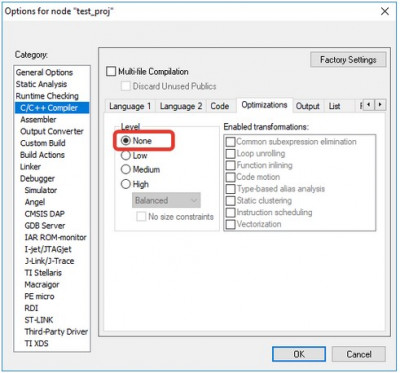Enable Multi-file Compilation checkbox
This screenshot has width=400, height=373.
[111, 72]
